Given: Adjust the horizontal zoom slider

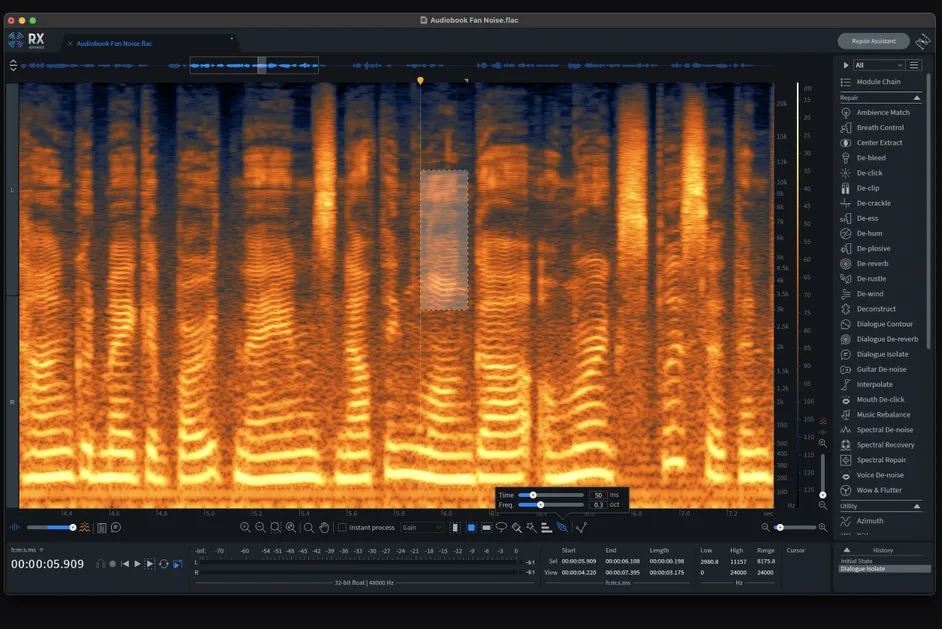Looking at the screenshot, I should pos(780,527).
